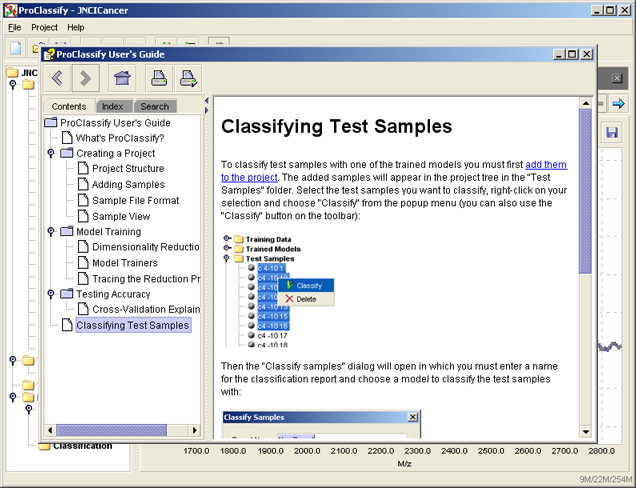This screenshot has width=636, height=488.
Task: Collapse the Model Training node
Action: 51,231
